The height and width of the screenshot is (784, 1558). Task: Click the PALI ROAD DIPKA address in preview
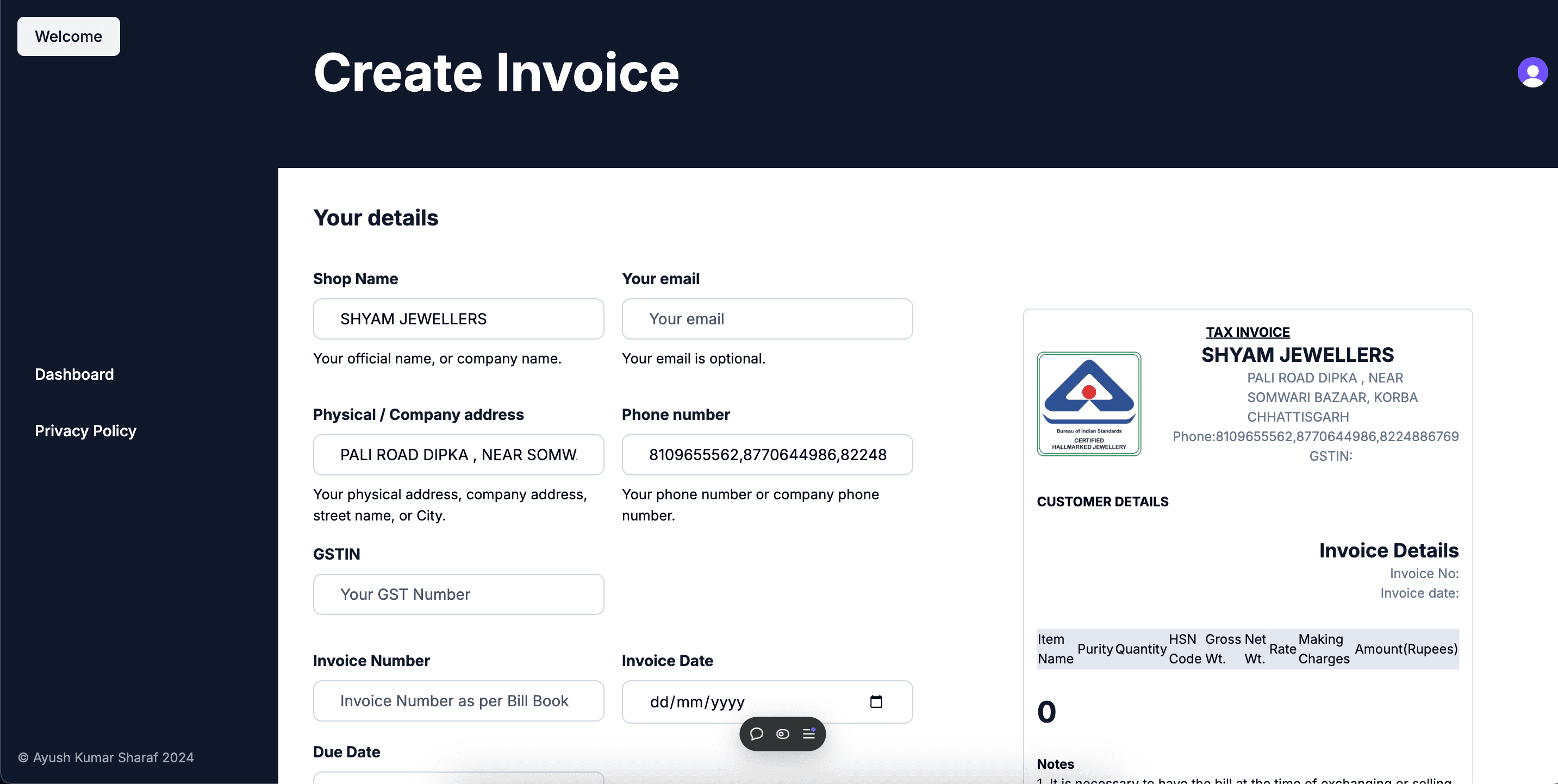(1332, 397)
